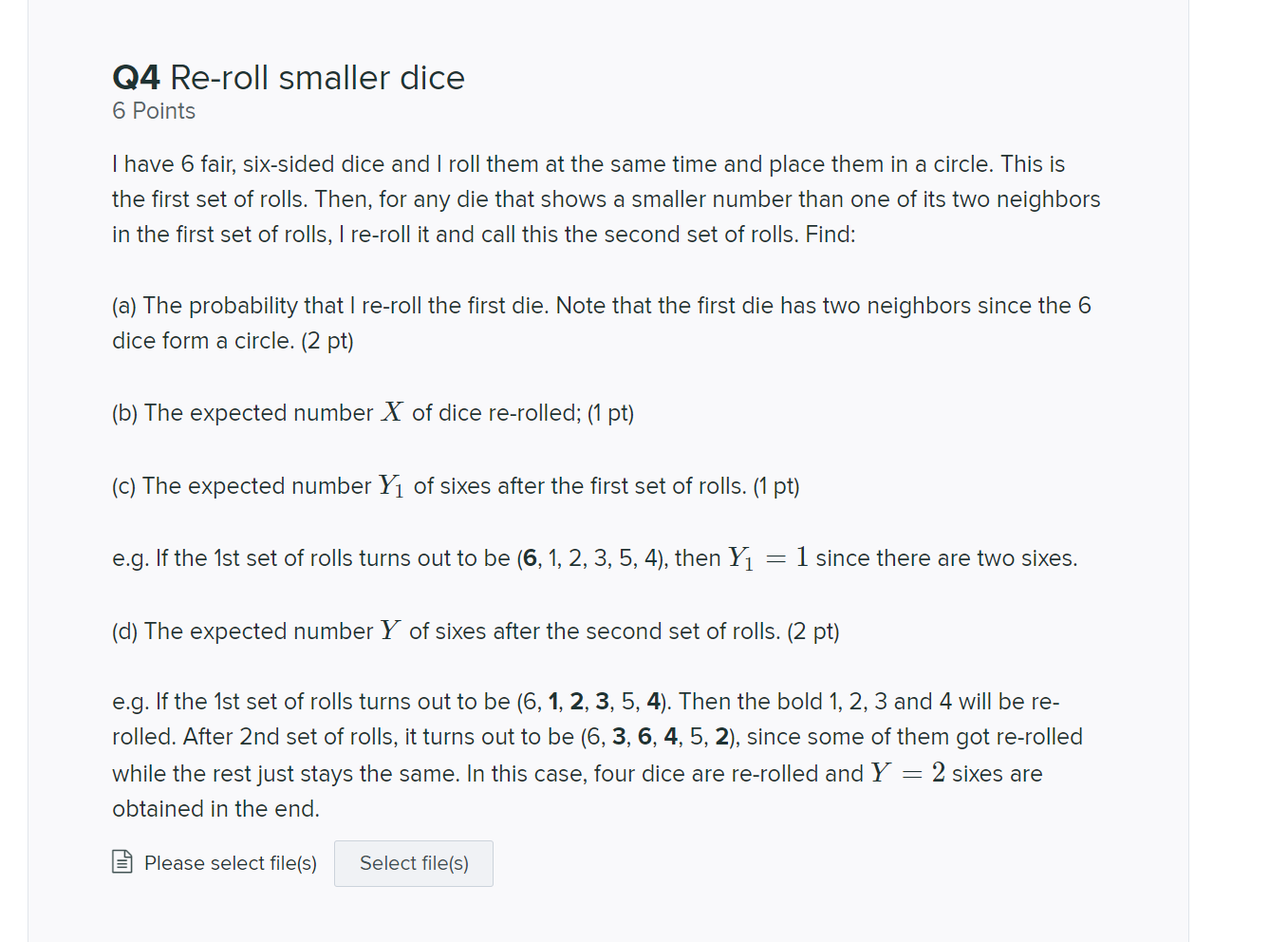Select part (c) regarding sixes count Y1

456,485
